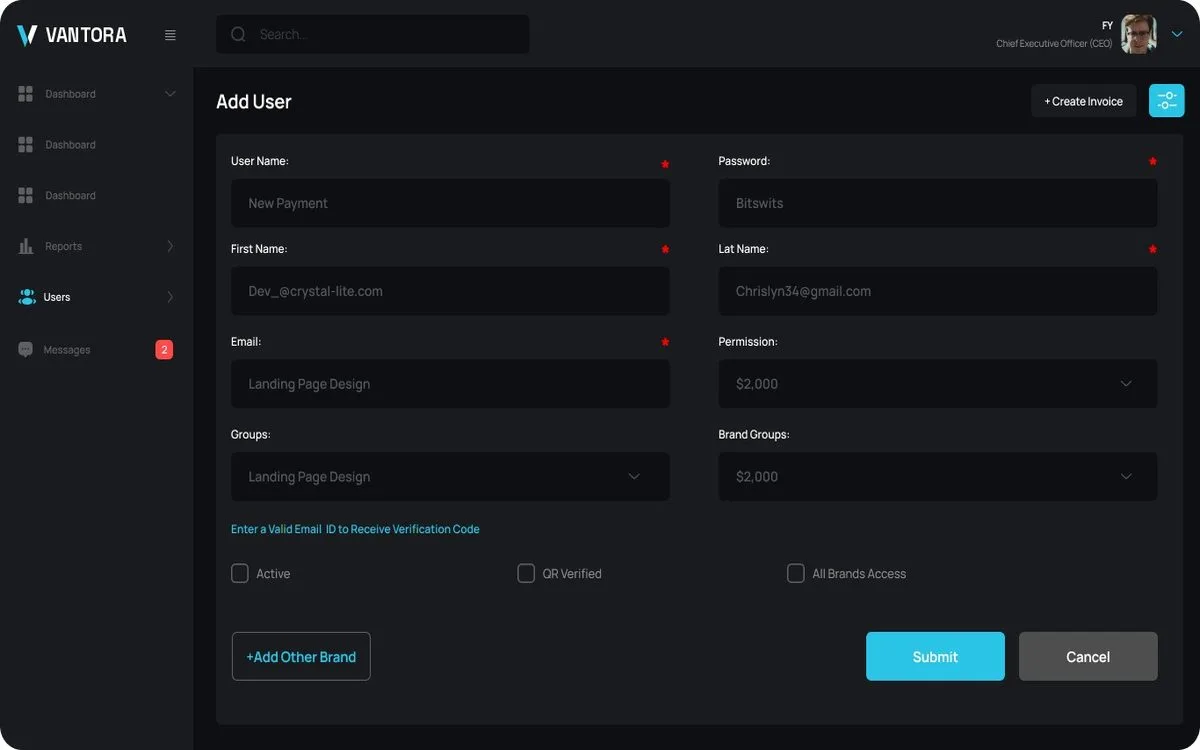This screenshot has width=1200, height=750.
Task: Focus the First Name input field
Action: point(450,291)
